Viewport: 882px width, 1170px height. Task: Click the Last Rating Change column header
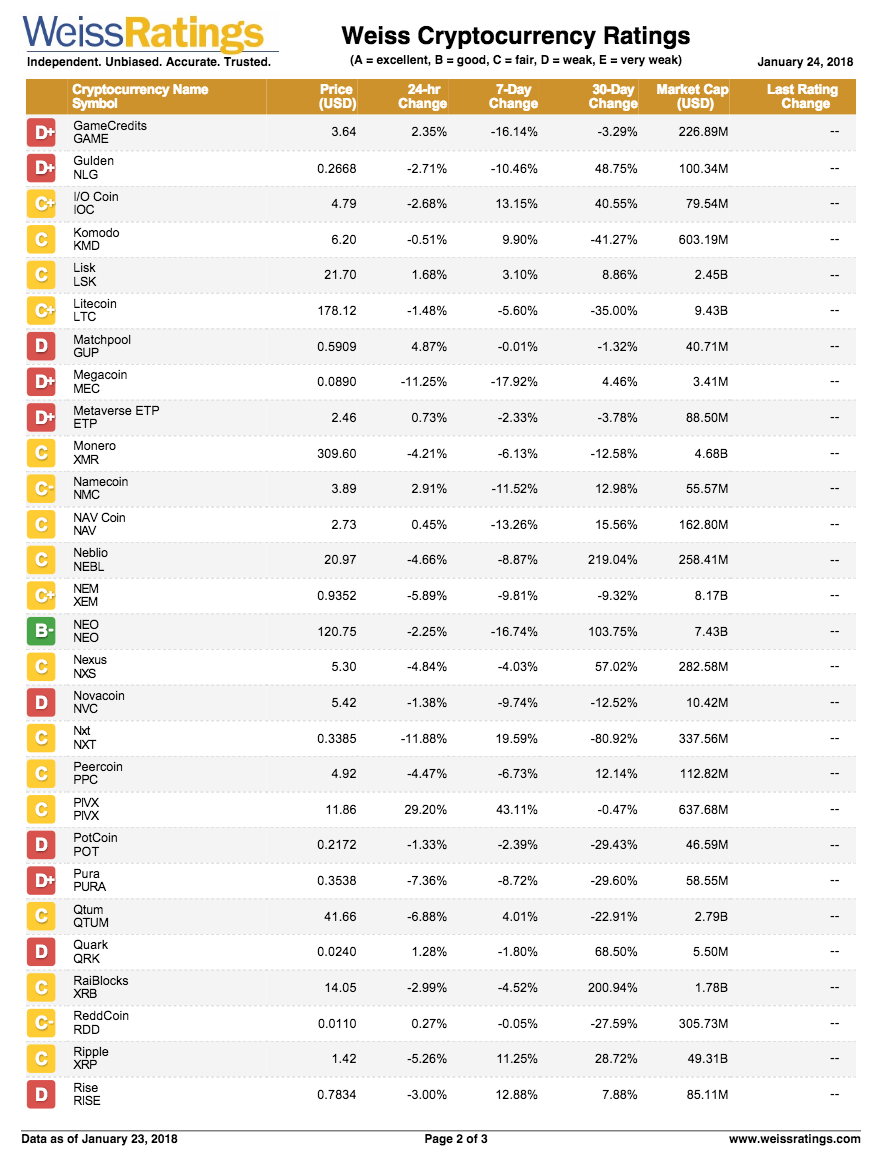pyautogui.click(x=802, y=96)
